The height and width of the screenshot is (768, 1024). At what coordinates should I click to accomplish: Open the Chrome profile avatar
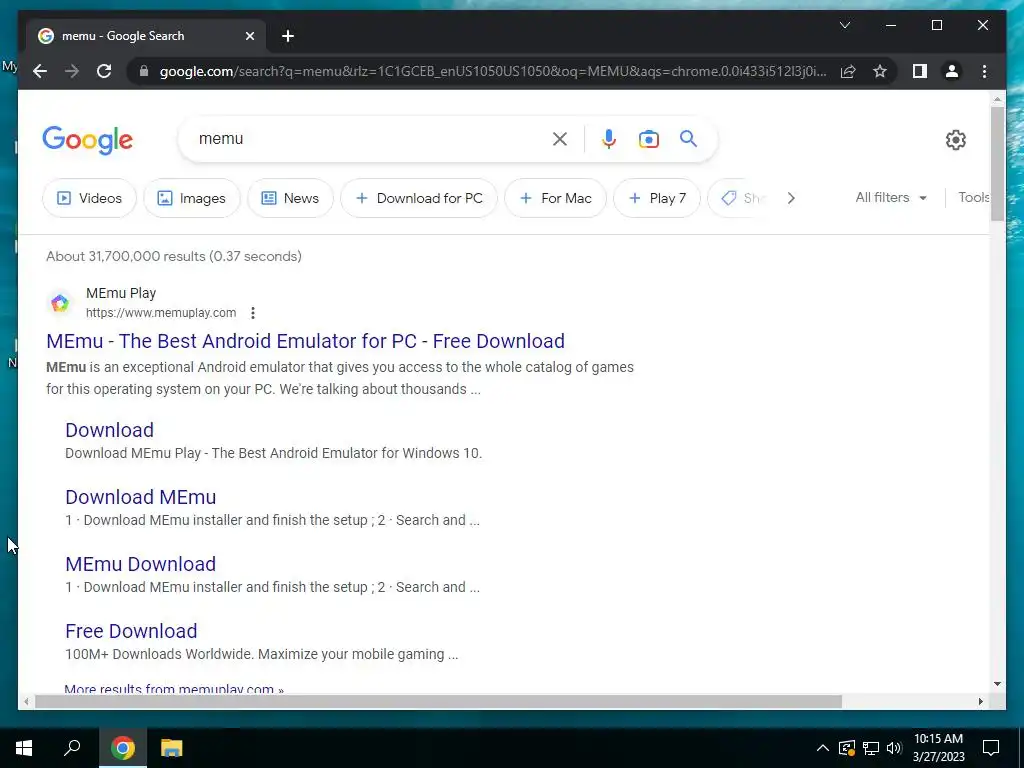[x=952, y=71]
